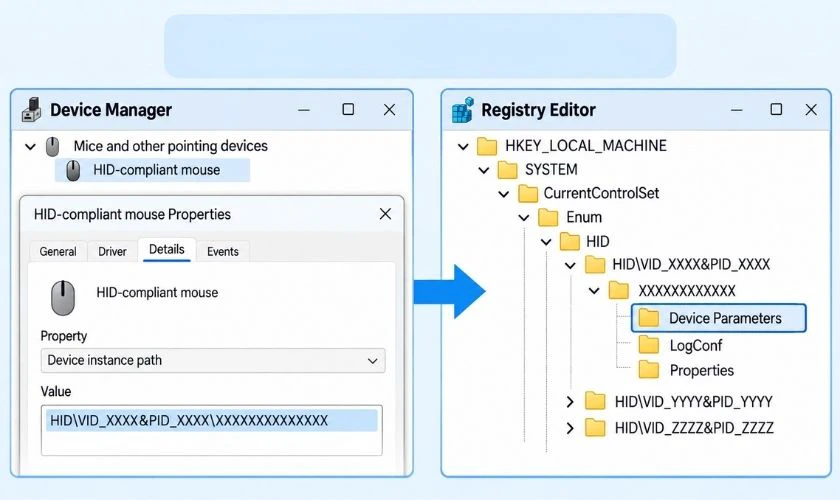Close the Registry Editor window
This screenshot has width=840, height=500.
point(811,110)
